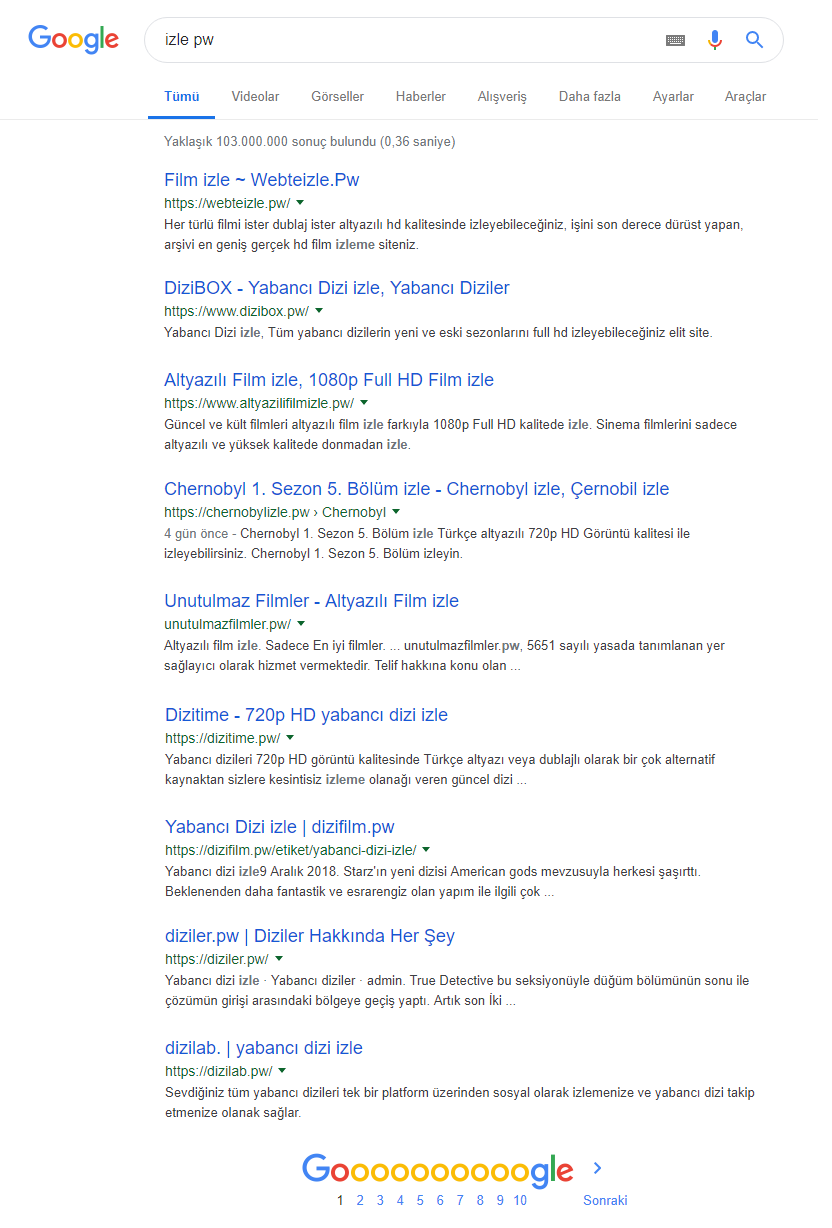832x1228 pixels.
Task: Open Yabancı Dizi izle | dizifilm.pw result
Action: tap(280, 827)
